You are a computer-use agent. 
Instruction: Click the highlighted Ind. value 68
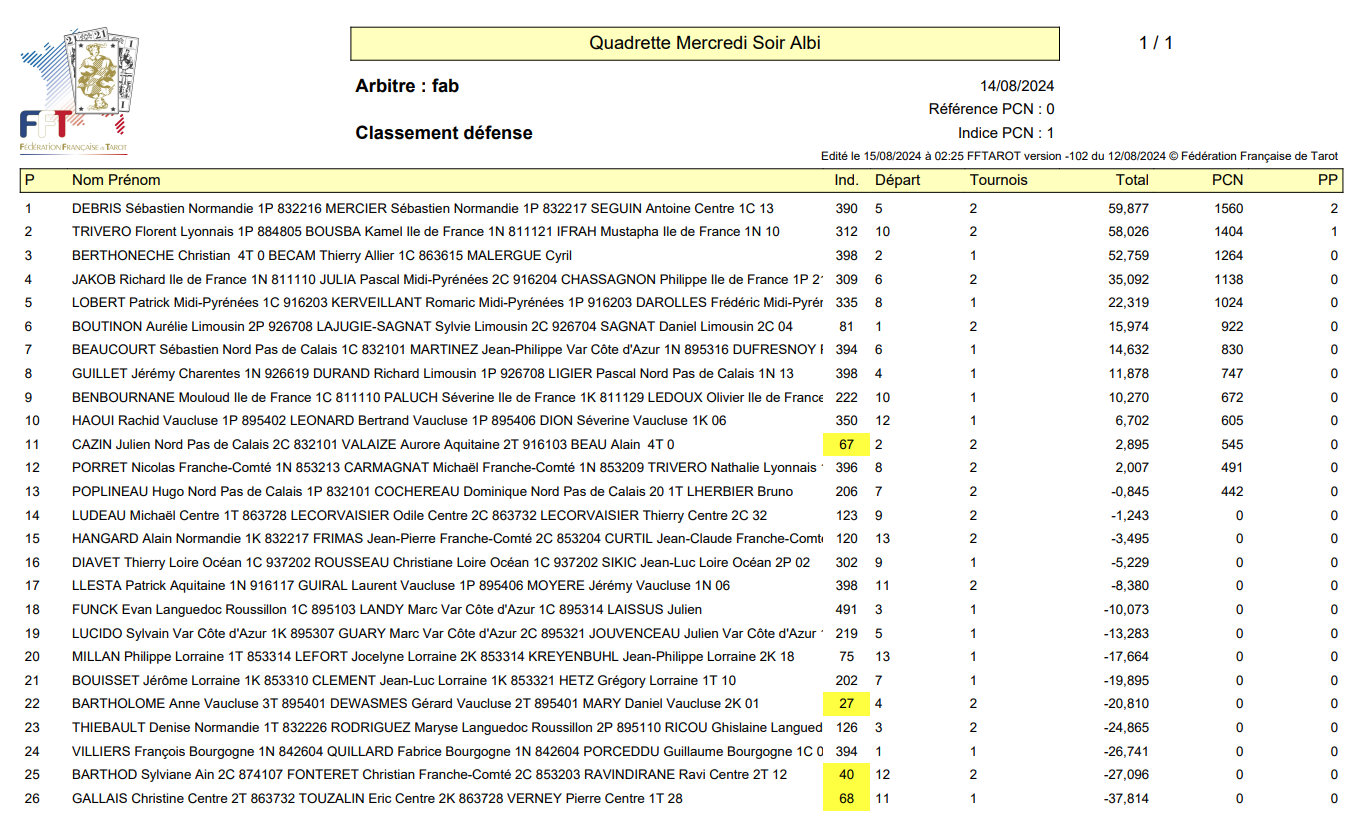coord(847,799)
